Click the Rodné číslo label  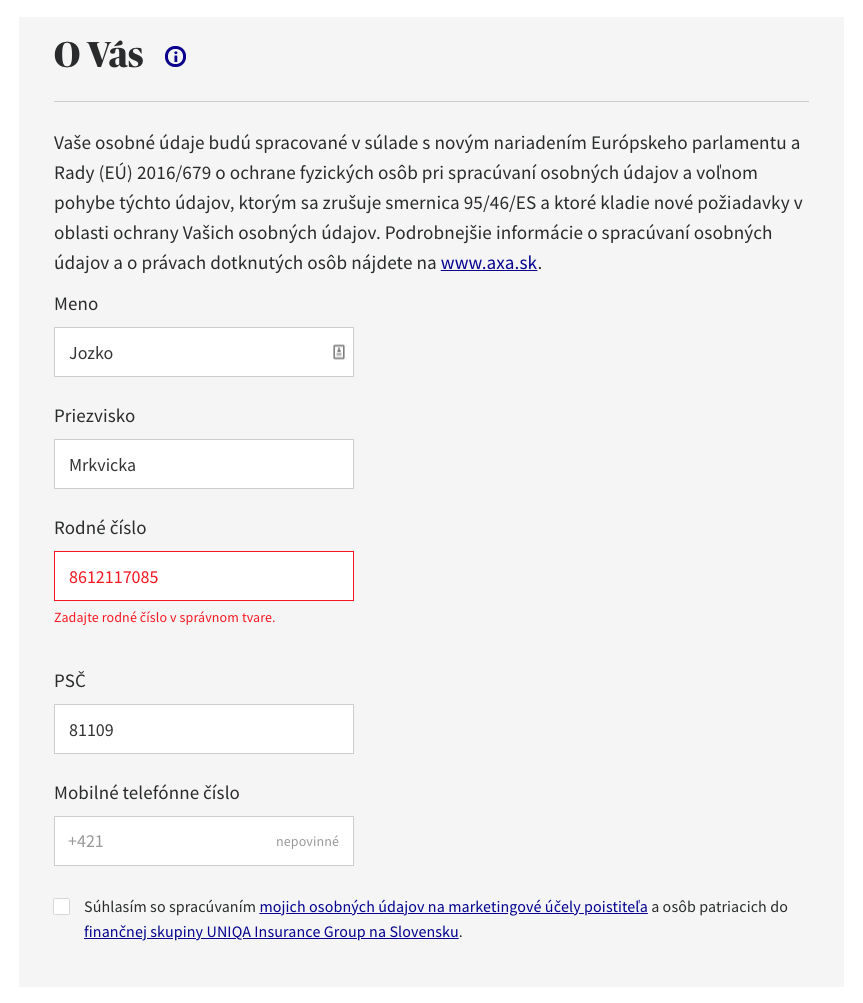(x=100, y=528)
